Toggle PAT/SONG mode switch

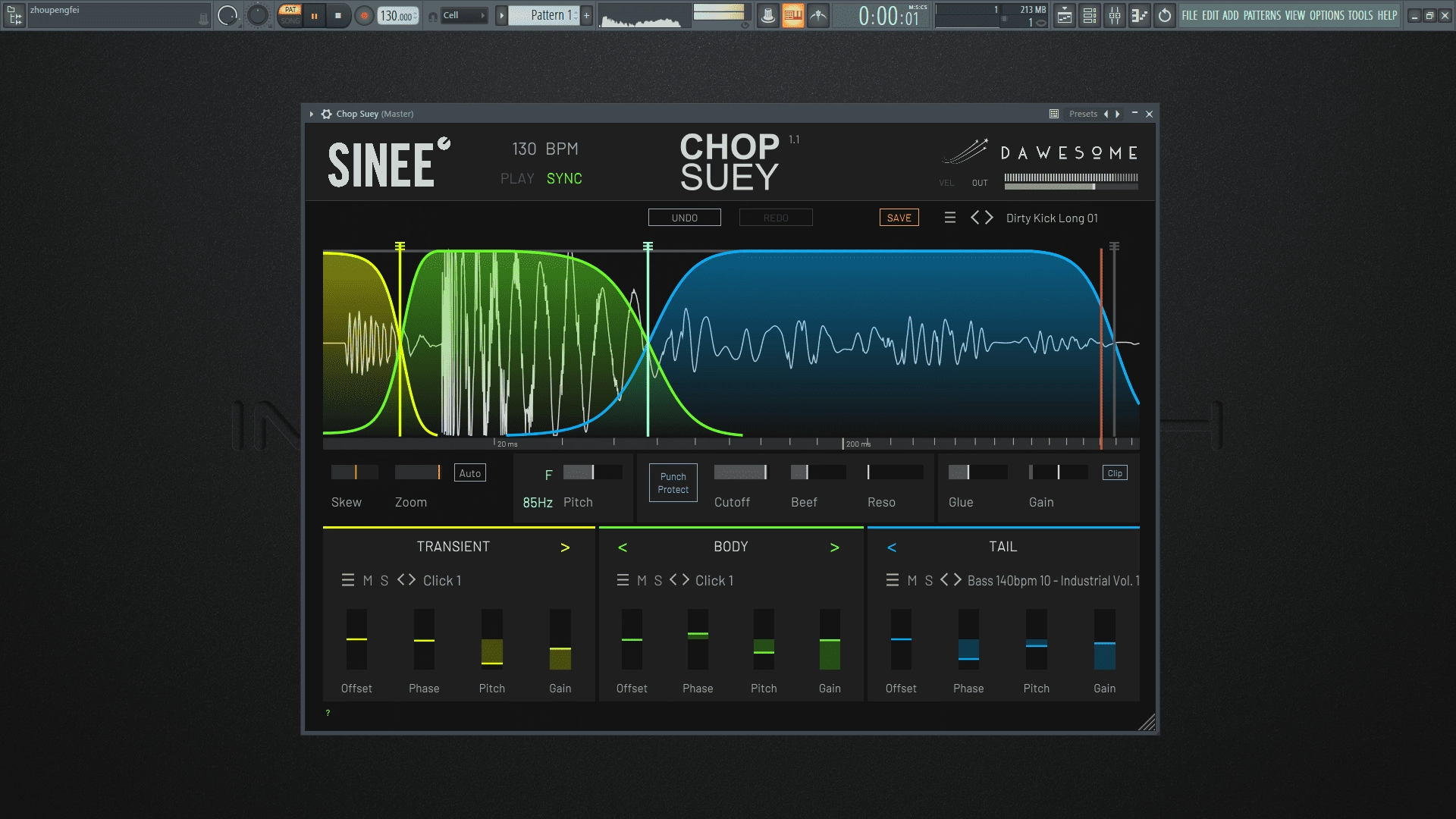click(290, 15)
